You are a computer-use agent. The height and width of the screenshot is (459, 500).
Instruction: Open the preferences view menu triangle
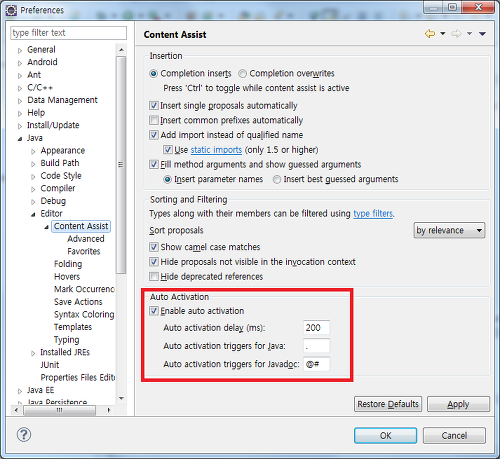tap(482, 34)
